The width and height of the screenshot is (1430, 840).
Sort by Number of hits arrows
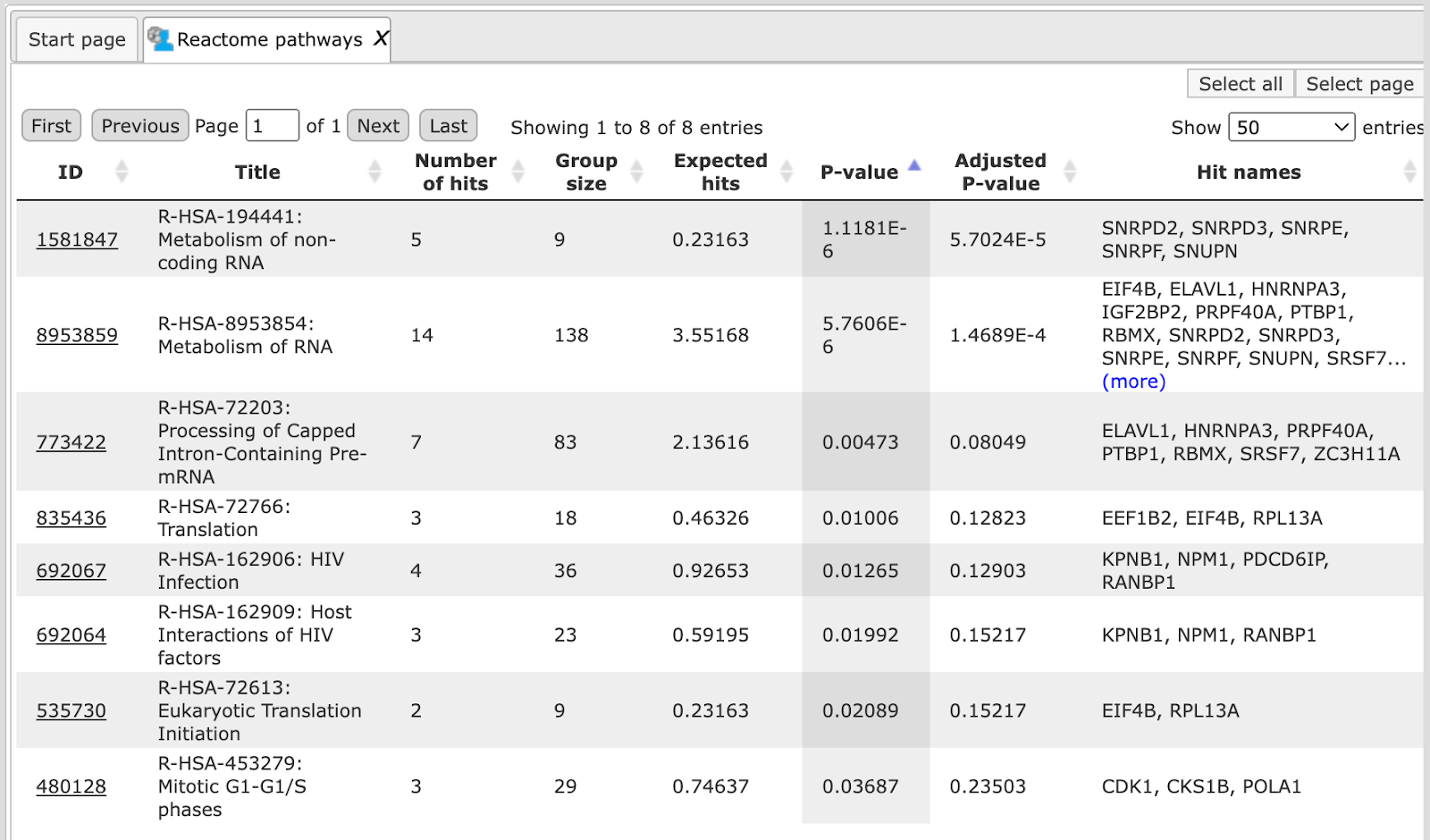point(517,171)
